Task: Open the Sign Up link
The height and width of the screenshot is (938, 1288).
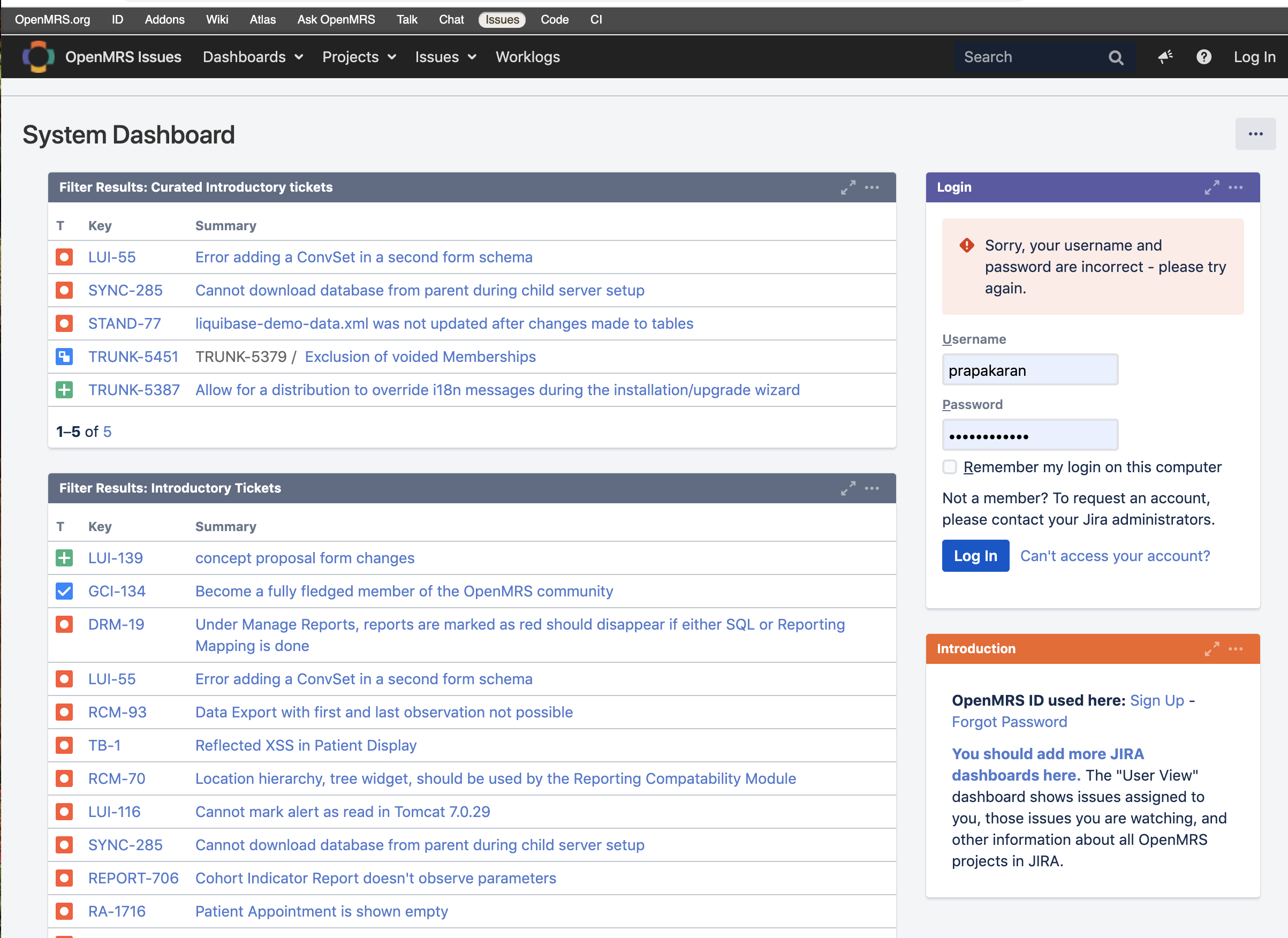Action: [1157, 701]
